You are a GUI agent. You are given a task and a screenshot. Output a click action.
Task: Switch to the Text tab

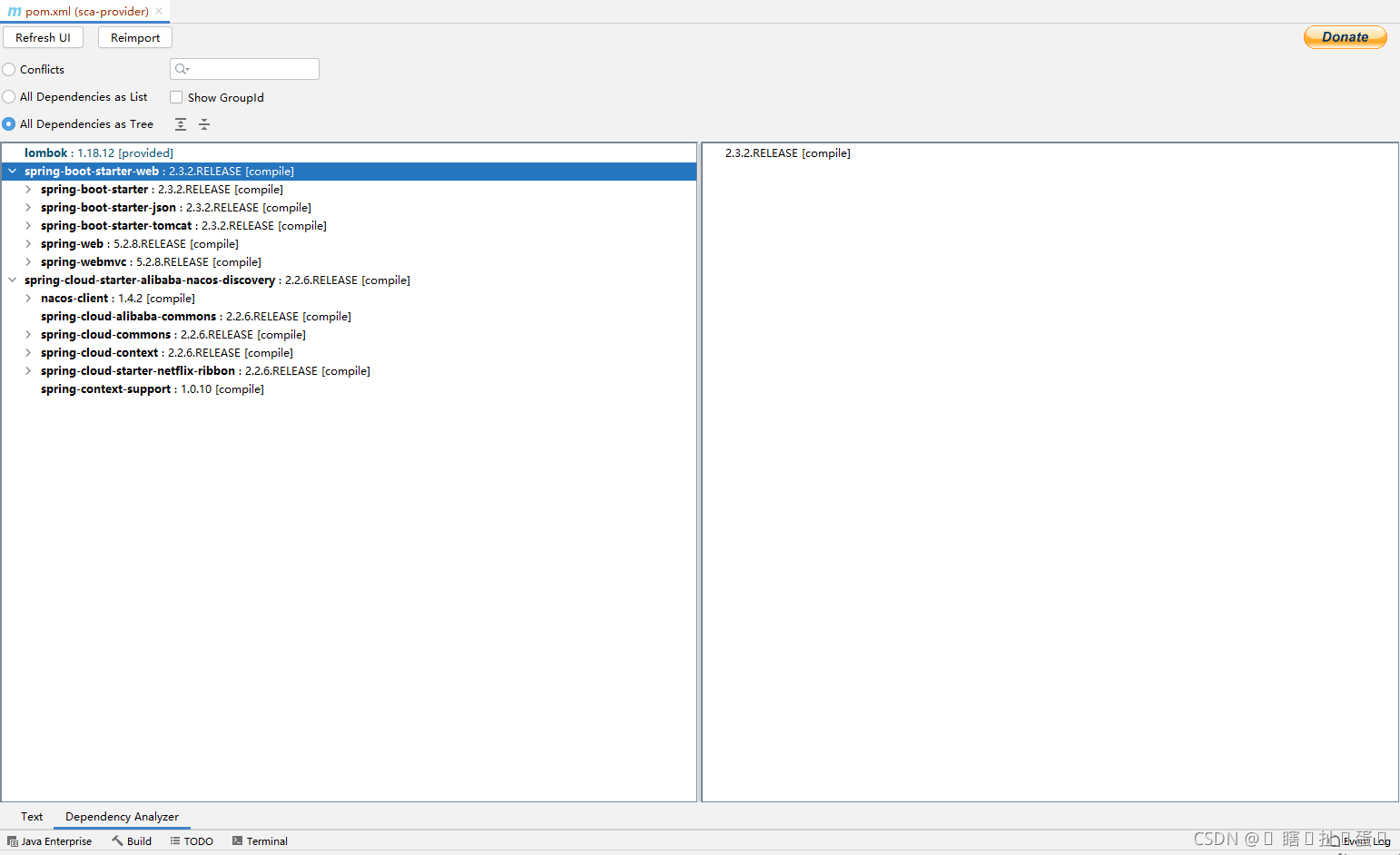pos(32,817)
